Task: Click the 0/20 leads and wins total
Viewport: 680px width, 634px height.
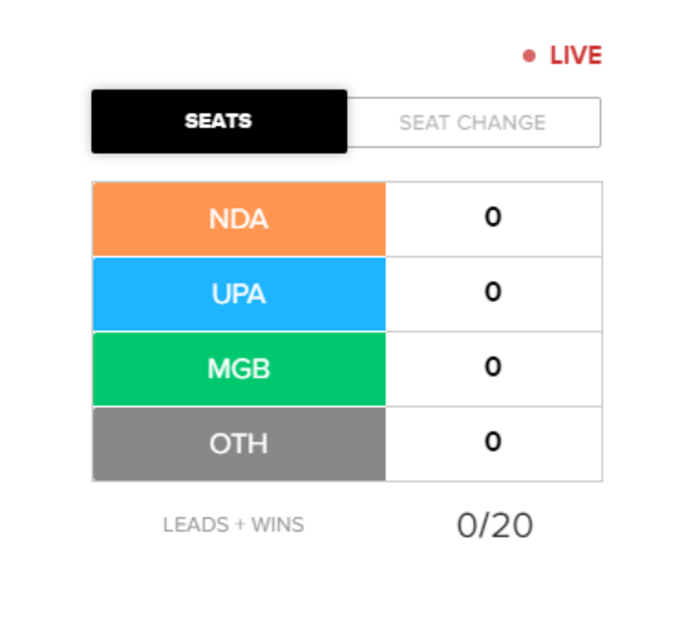Action: coord(495,525)
